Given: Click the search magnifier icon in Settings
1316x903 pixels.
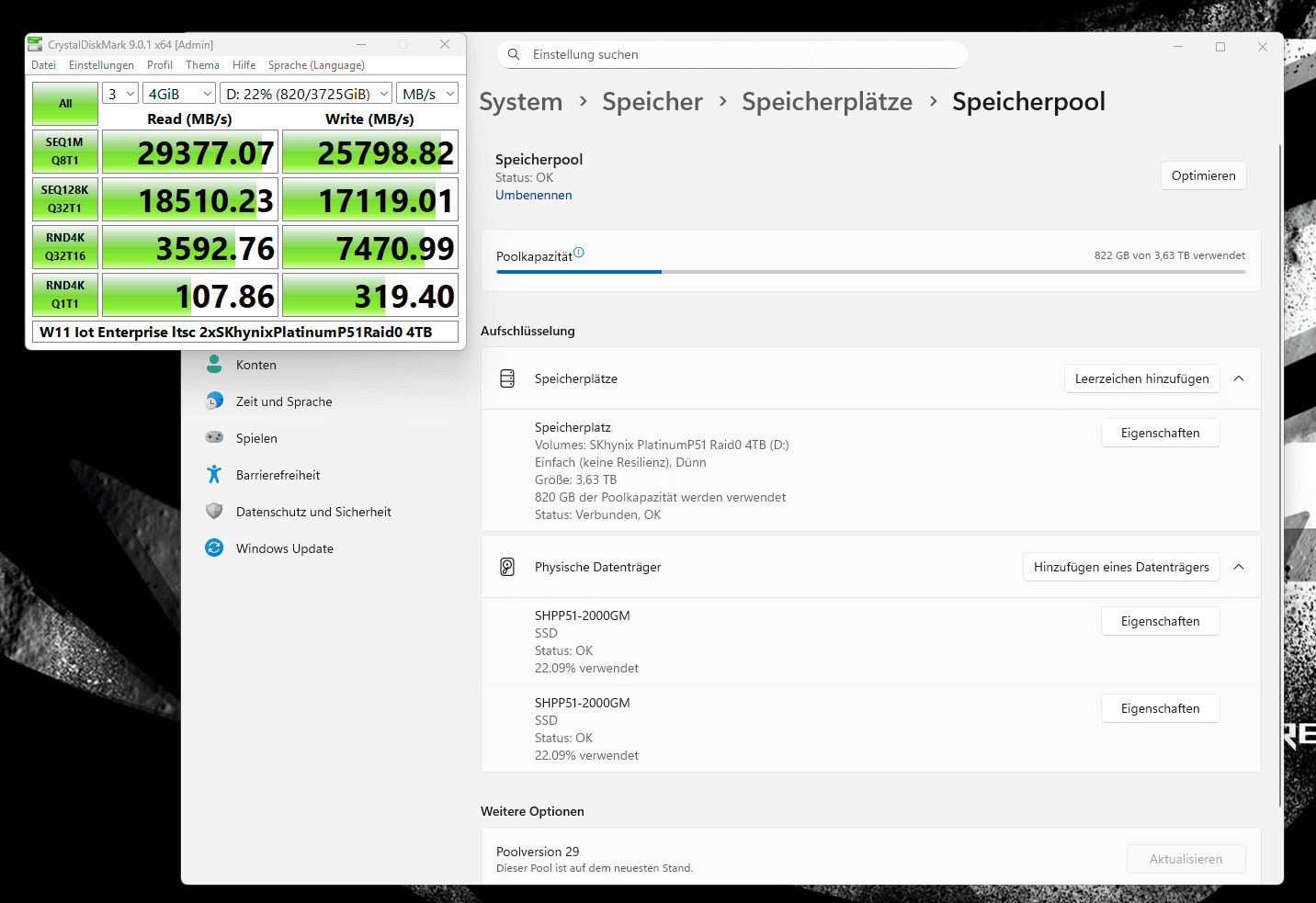Looking at the screenshot, I should click(x=514, y=54).
